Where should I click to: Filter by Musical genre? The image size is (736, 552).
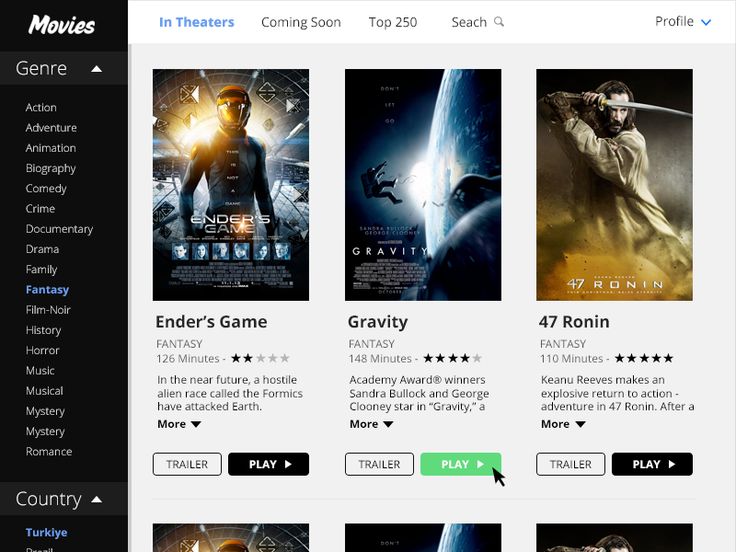click(44, 391)
